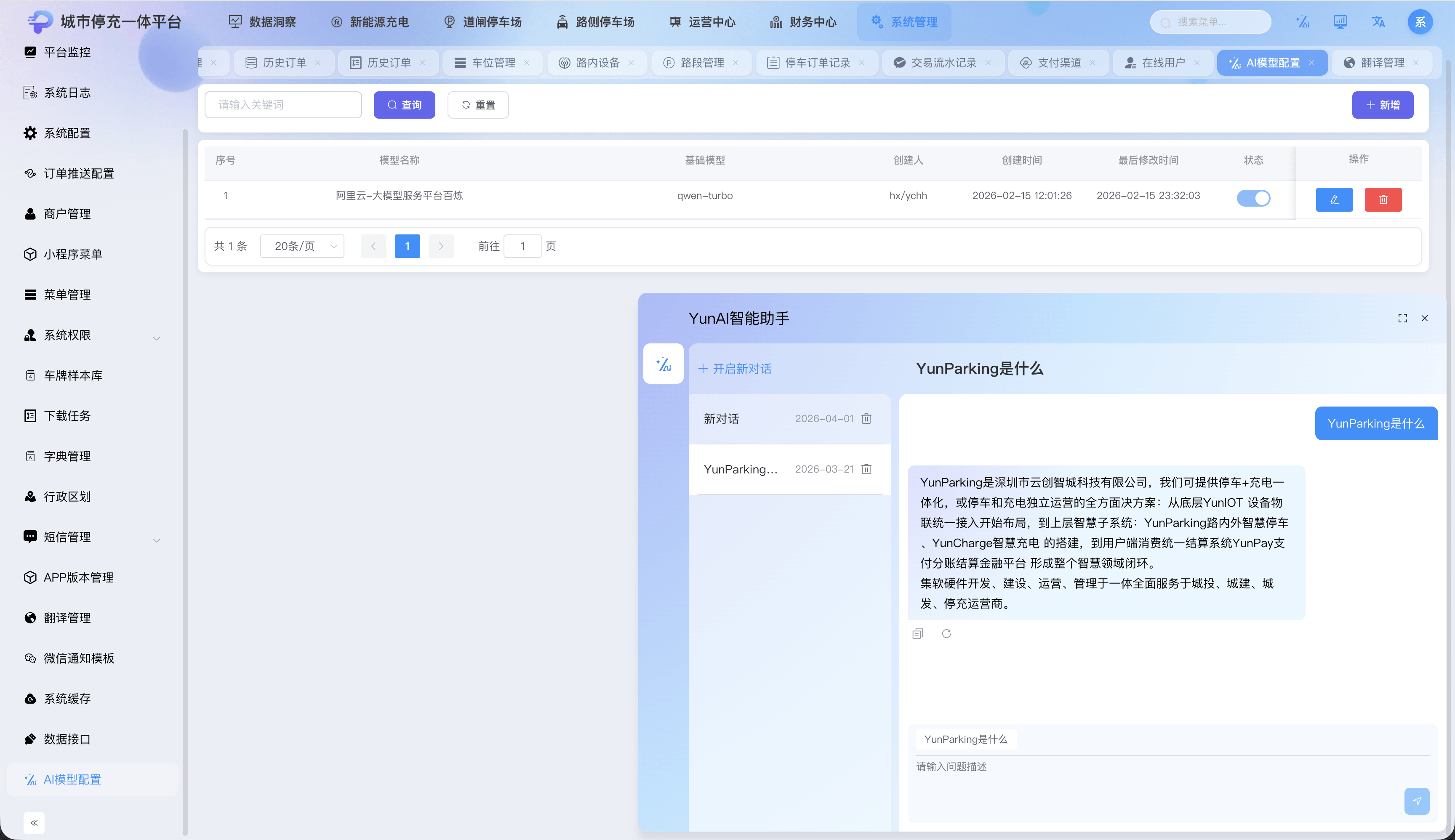Click the blue edit pencil icon in row 1
This screenshot has width=1455, height=840.
(1334, 199)
